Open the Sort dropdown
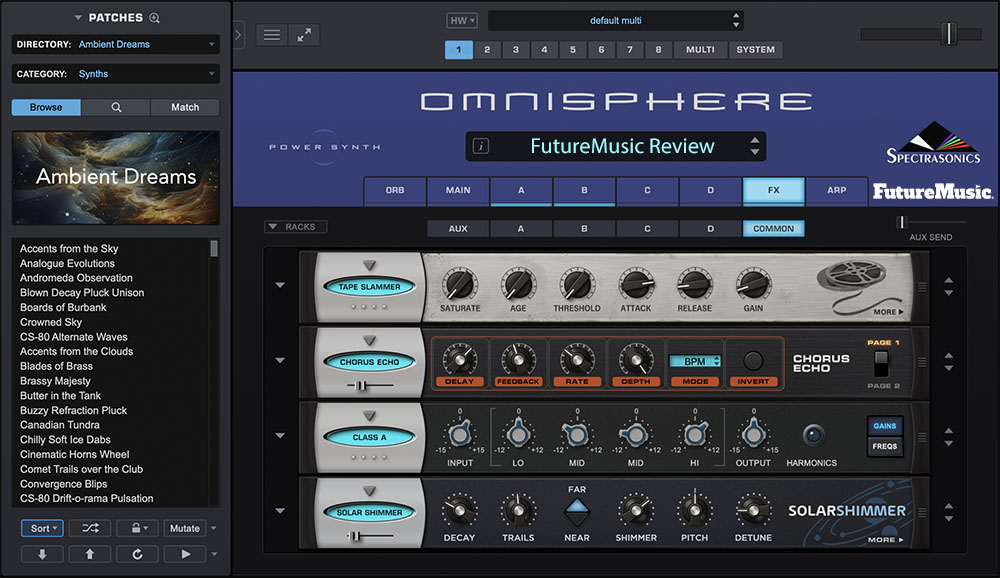This screenshot has width=1000, height=578. 43,528
